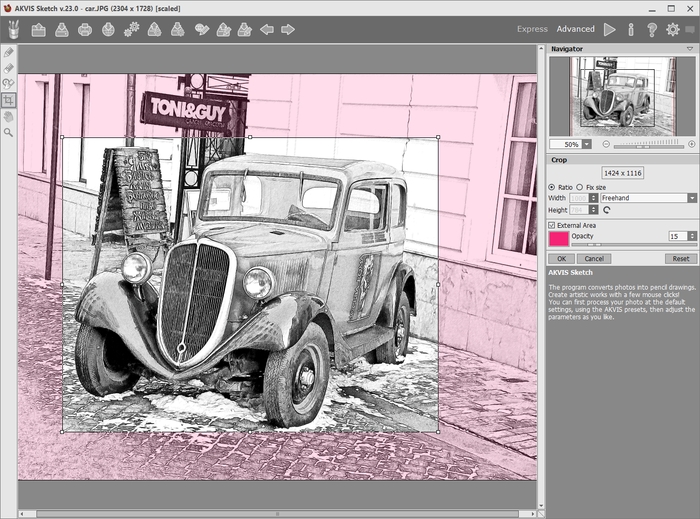This screenshot has height=519, width=700.
Task: Select the Zoom magnifier tool
Action: 8,133
